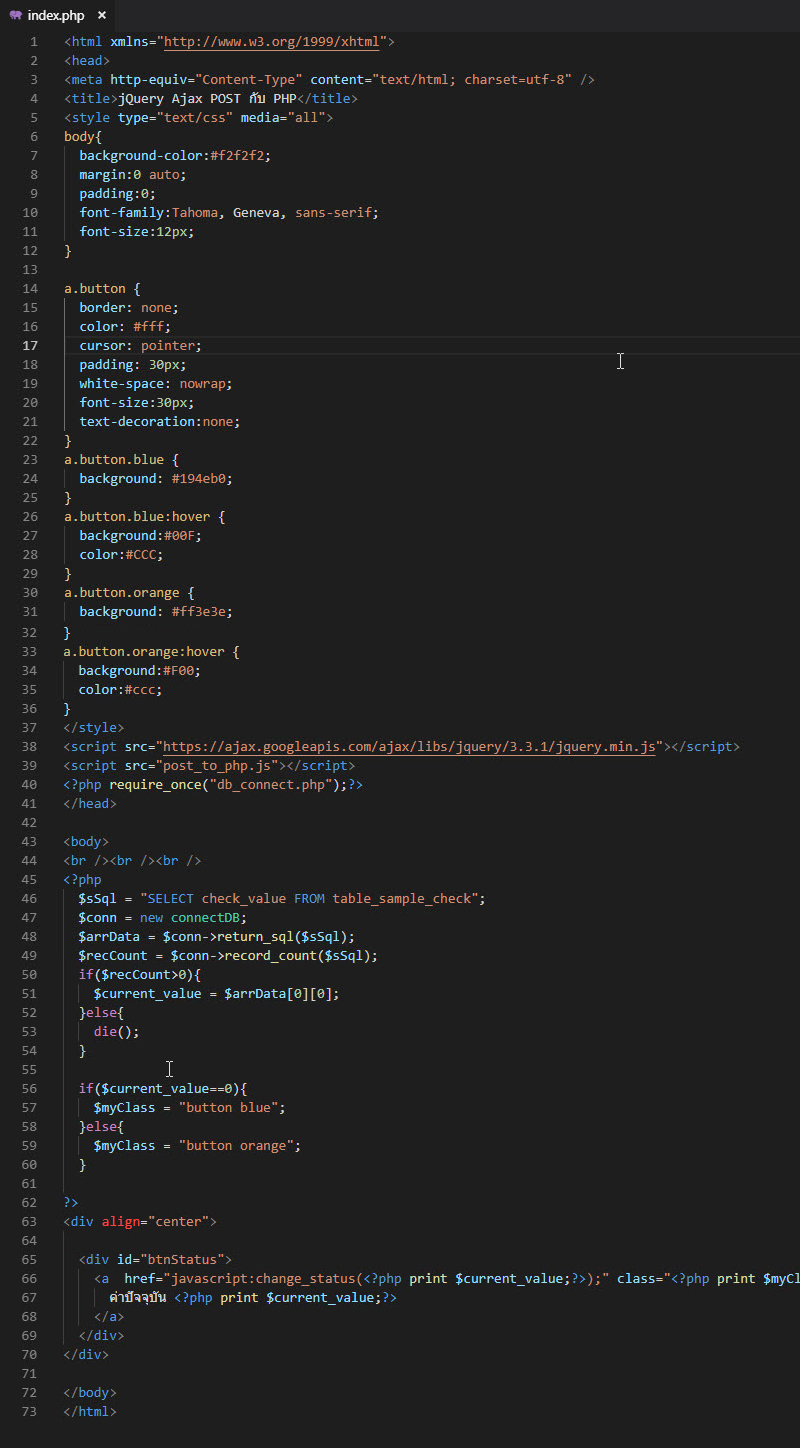Click the "button blue" string
800x1448 pixels.
229,1108
